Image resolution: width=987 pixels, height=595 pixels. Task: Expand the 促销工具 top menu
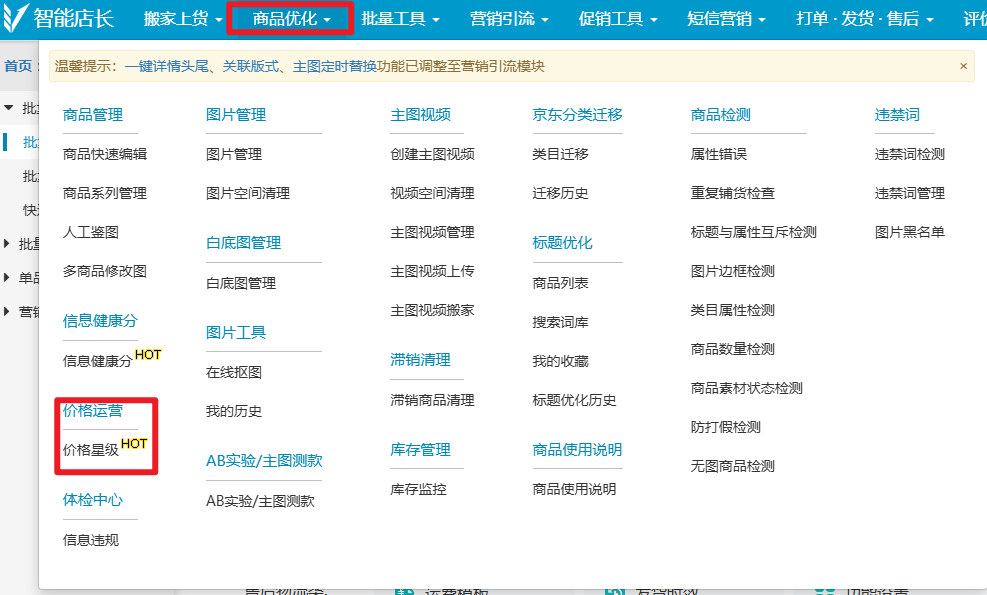coord(618,19)
